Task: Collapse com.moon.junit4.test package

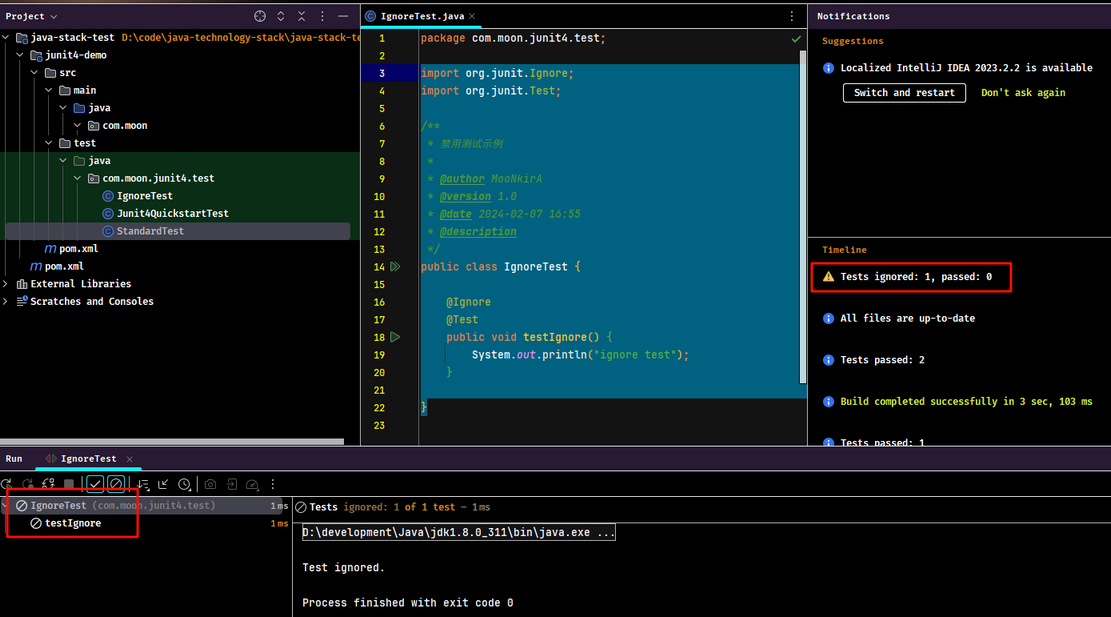Action: pos(77,179)
